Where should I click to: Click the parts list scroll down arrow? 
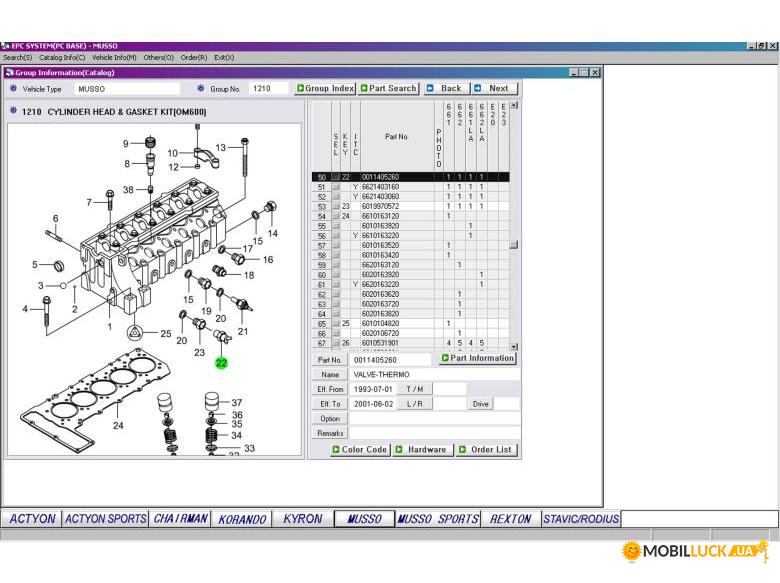click(514, 346)
